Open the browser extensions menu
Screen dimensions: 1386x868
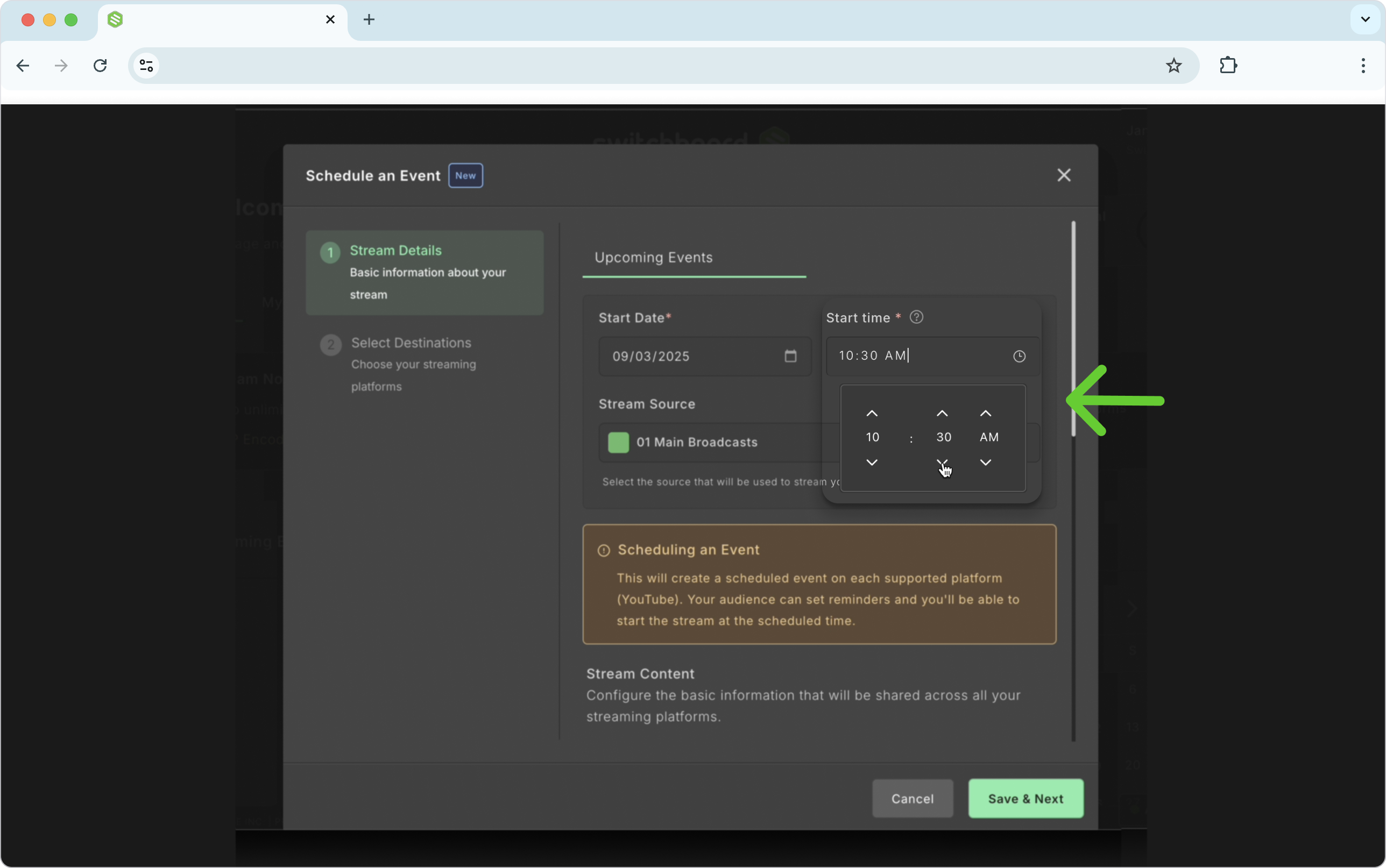[x=1228, y=66]
